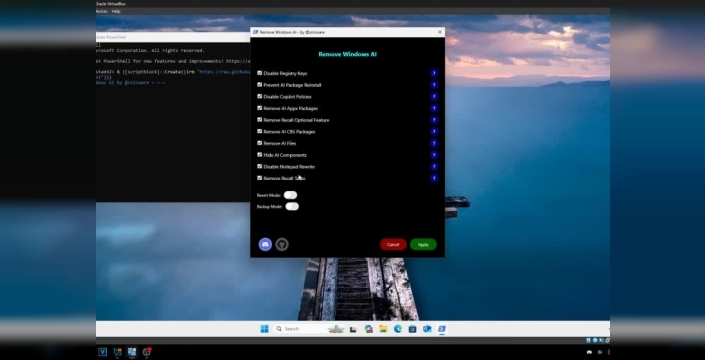The height and width of the screenshot is (360, 705).
Task: Open the GitHub link icon
Action: tap(282, 244)
